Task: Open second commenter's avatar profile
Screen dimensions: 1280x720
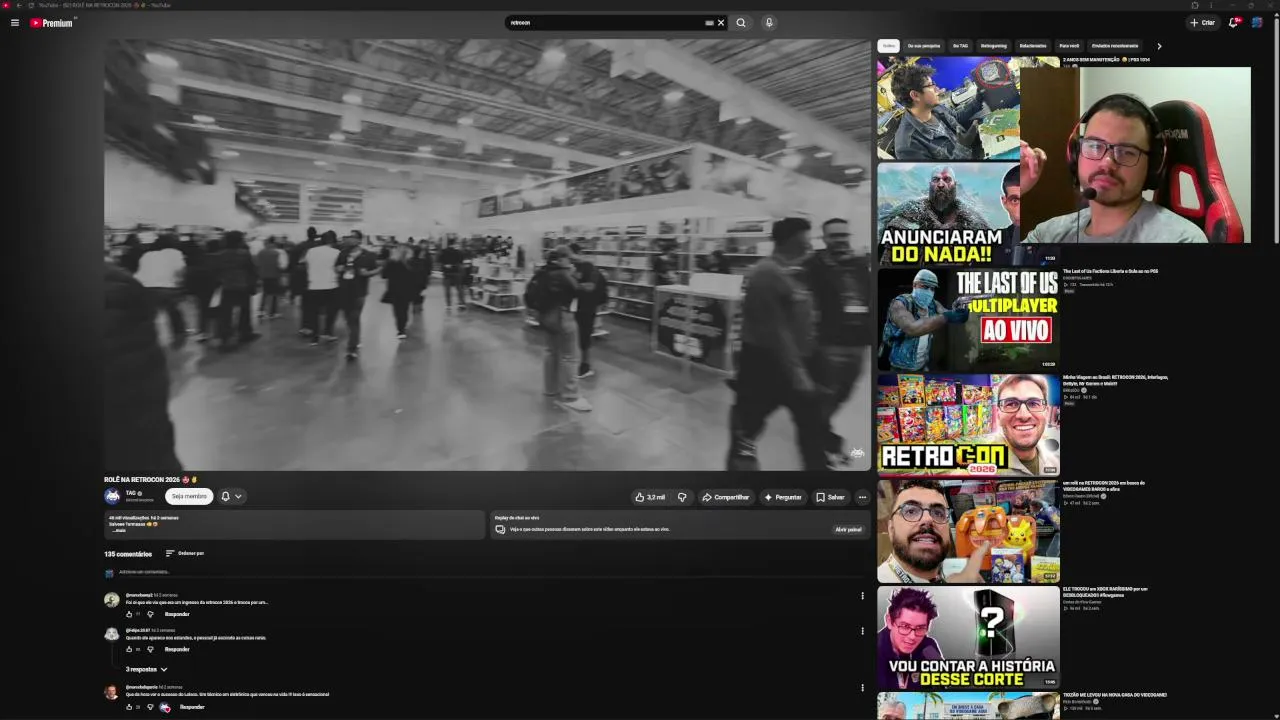Action: pyautogui.click(x=112, y=634)
